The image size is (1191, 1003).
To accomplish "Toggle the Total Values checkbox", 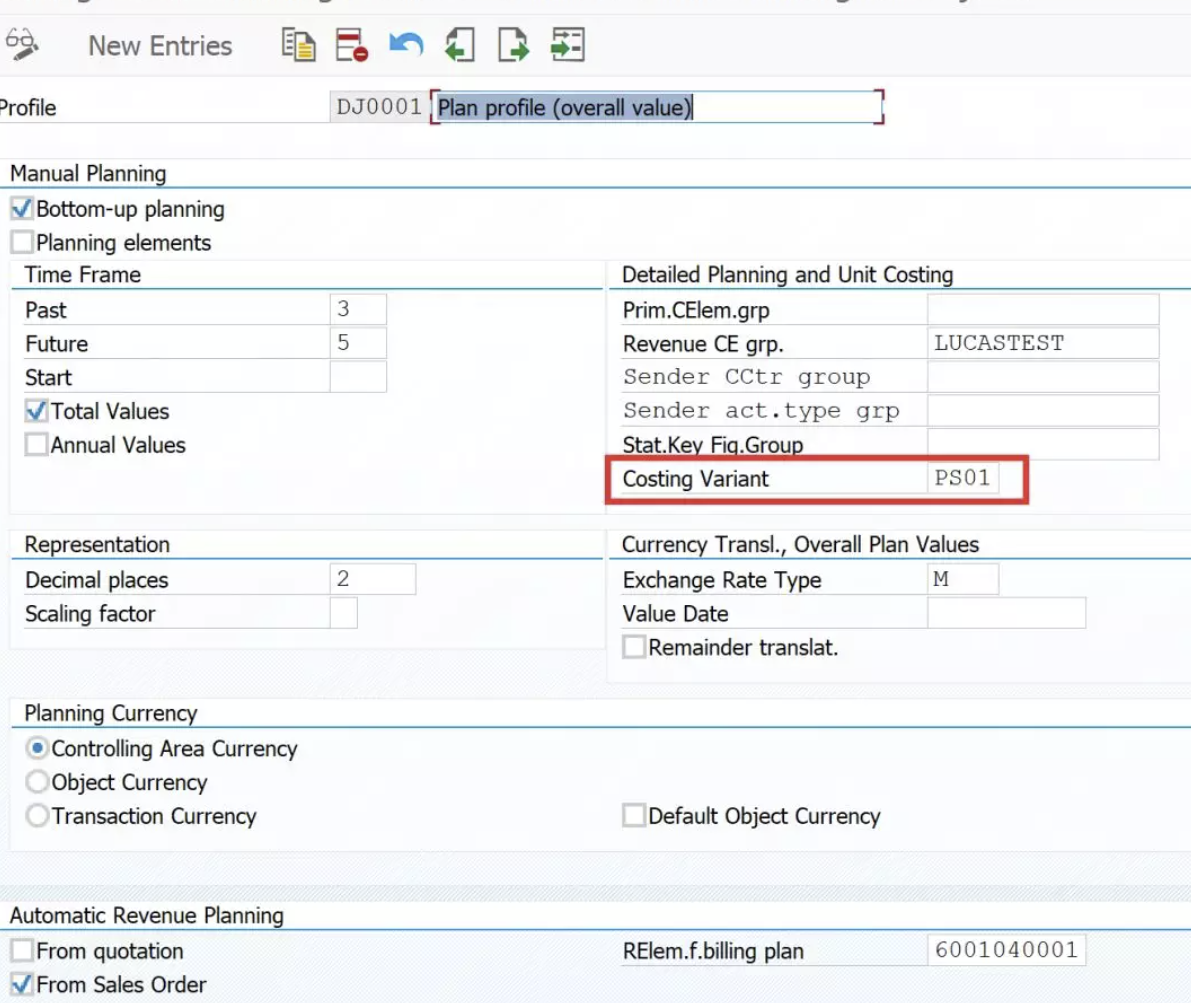I will 36,411.
